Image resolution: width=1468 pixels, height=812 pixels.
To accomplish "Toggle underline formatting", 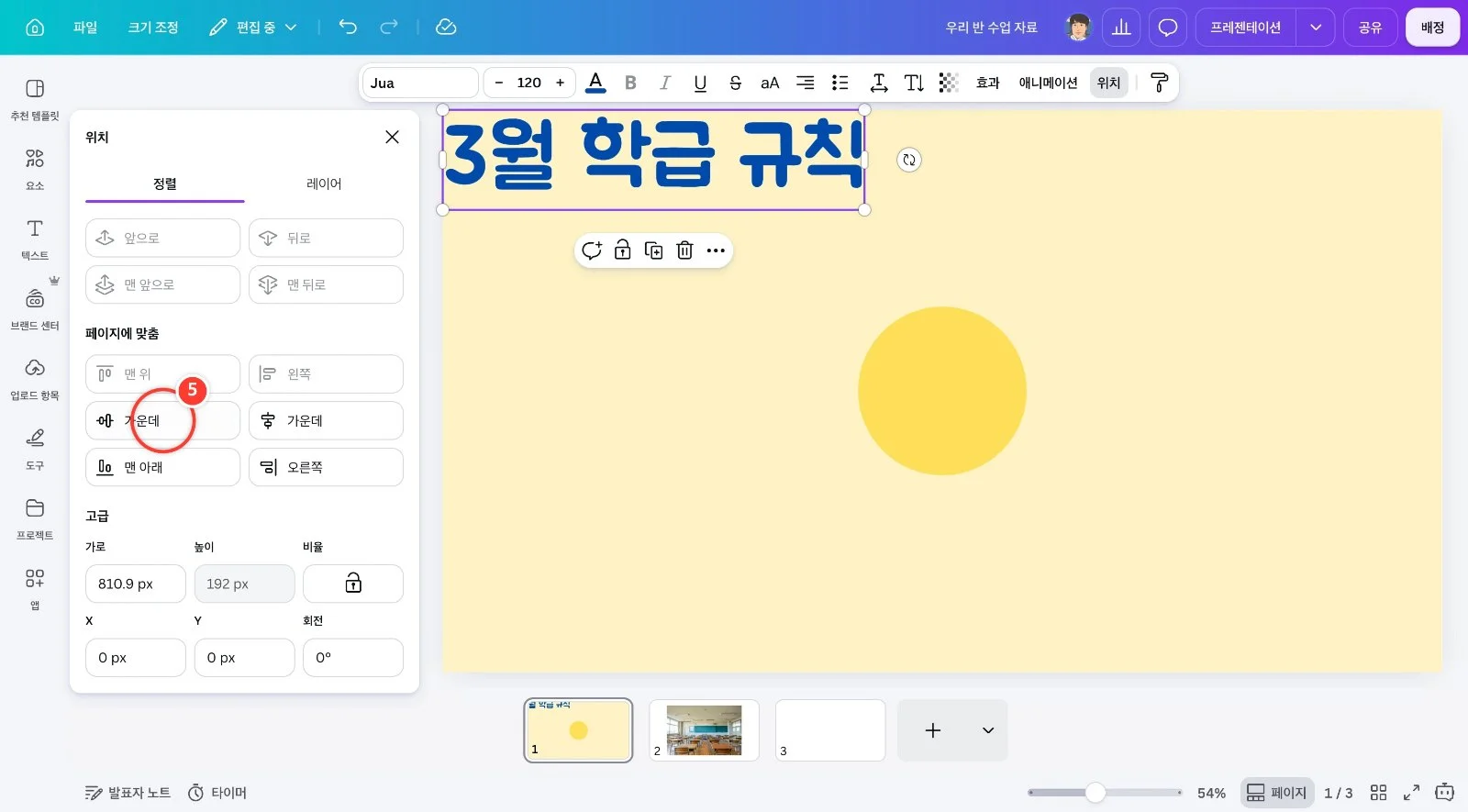I will 700,83.
